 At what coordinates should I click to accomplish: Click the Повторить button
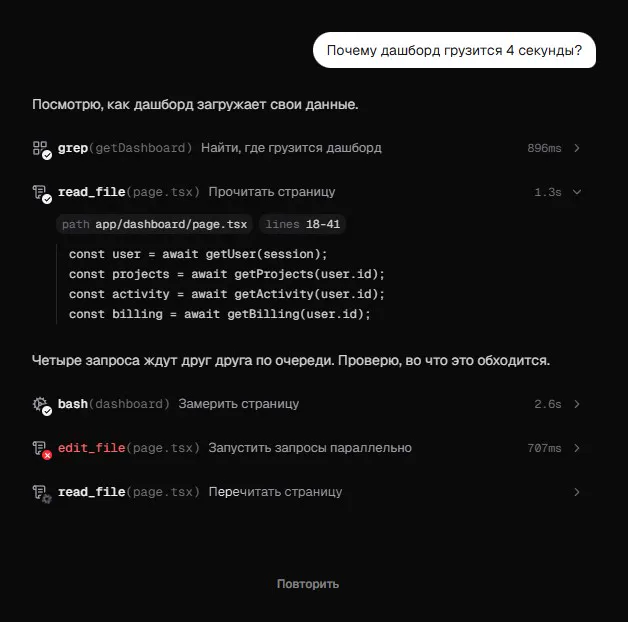pos(308,584)
